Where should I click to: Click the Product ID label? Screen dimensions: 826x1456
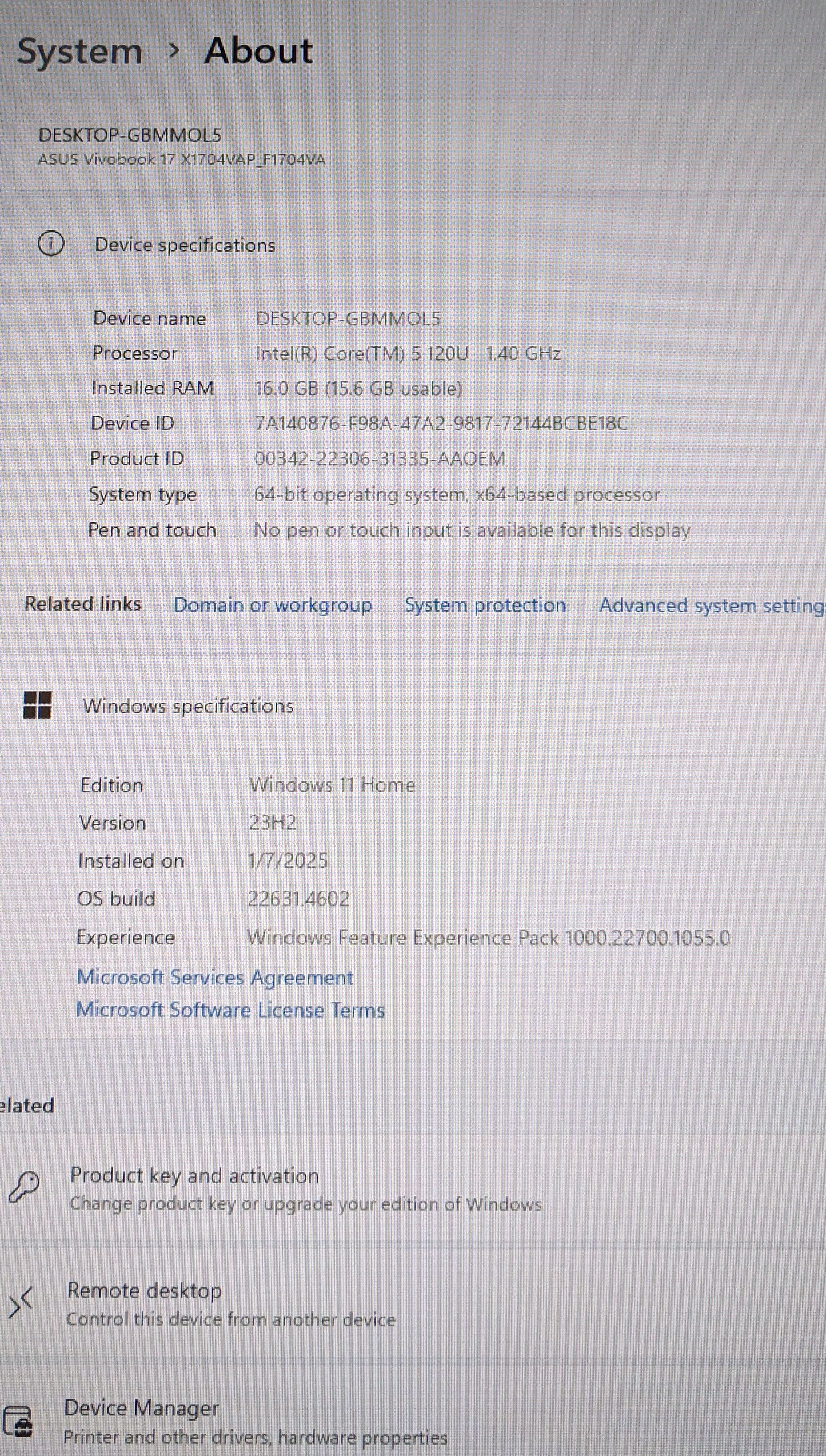coord(137,458)
